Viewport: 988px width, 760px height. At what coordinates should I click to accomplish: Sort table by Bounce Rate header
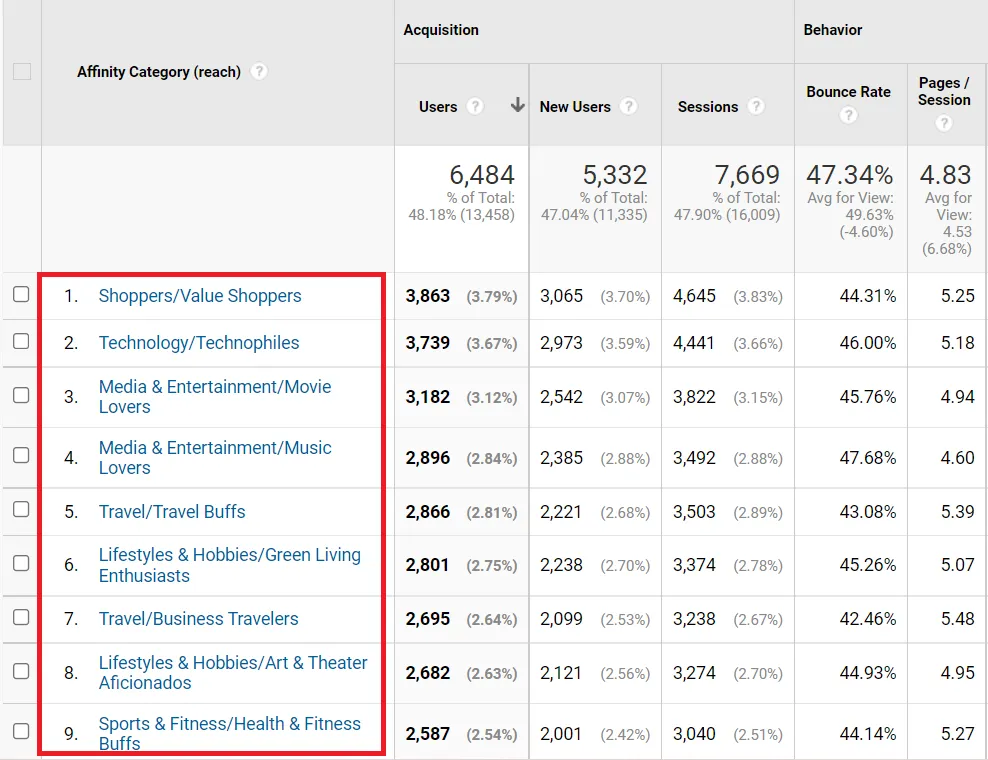[848, 92]
